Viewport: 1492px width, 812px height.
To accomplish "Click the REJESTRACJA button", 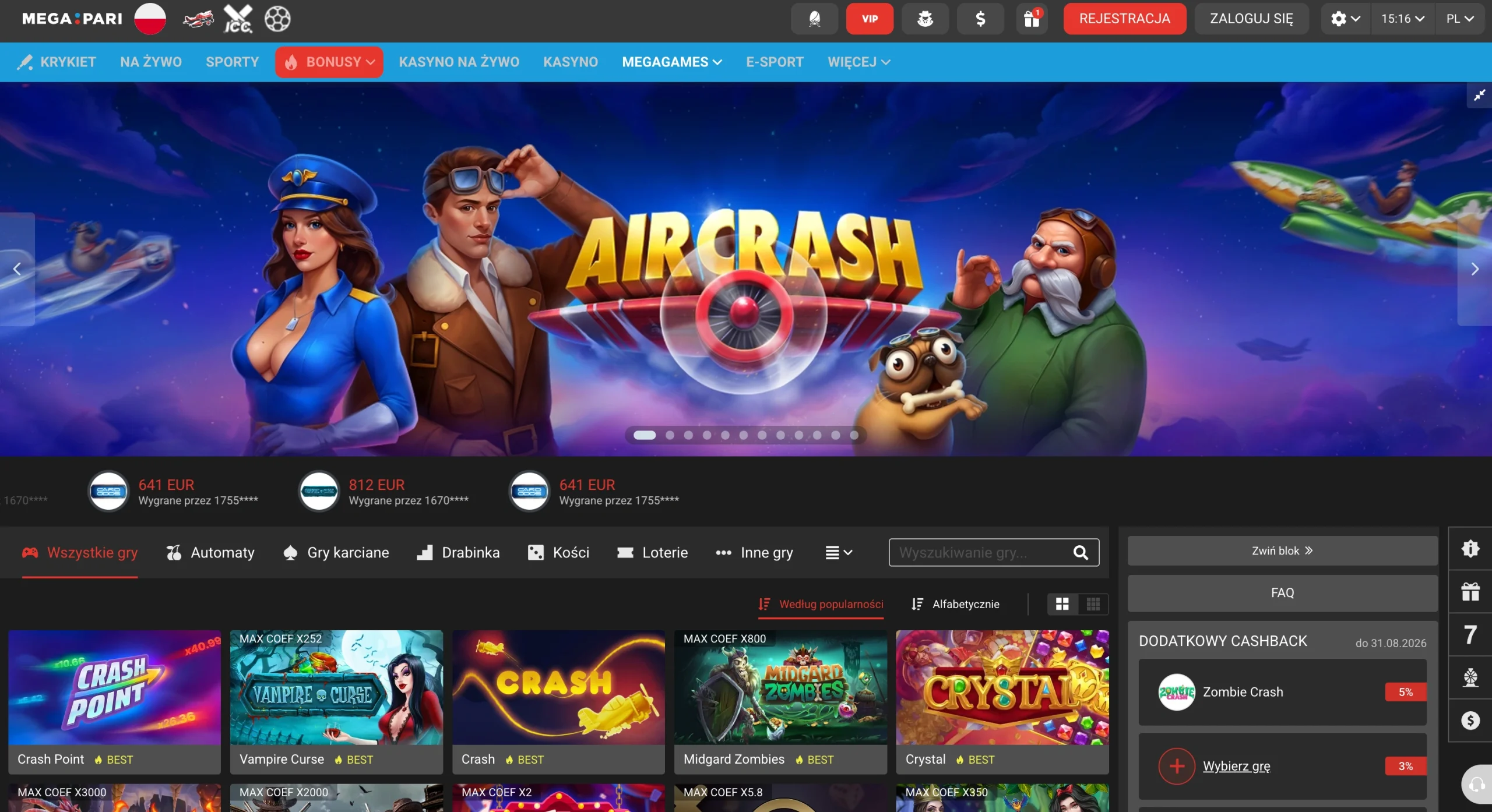I will point(1124,19).
